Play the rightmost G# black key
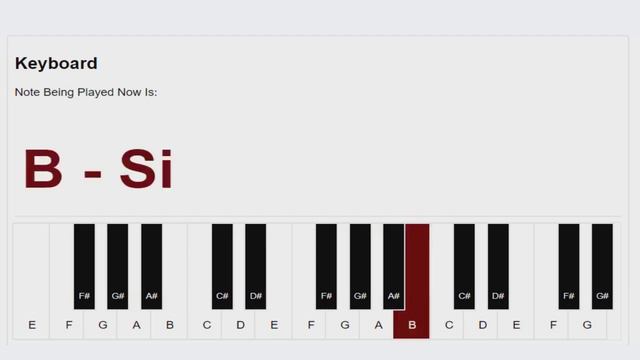The height and width of the screenshot is (360, 640). tap(602, 266)
